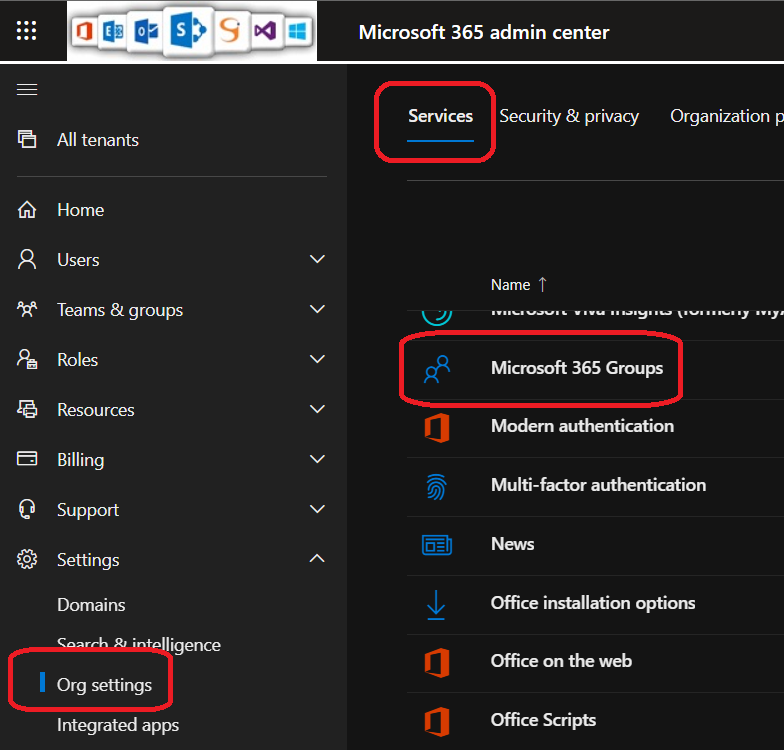The width and height of the screenshot is (784, 750).
Task: Click the Modern authentication Office icon
Action: point(437,427)
